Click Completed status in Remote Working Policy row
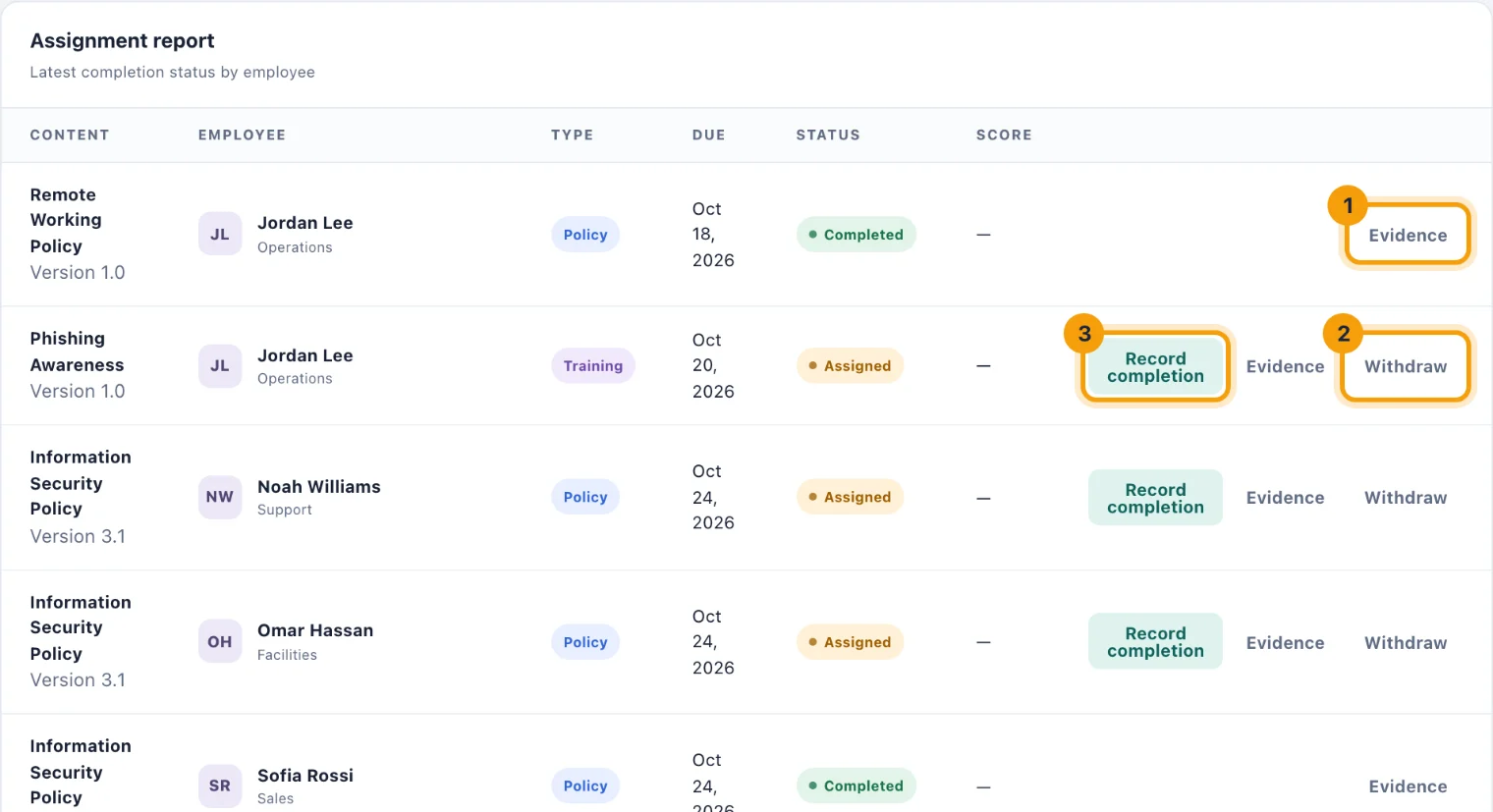Image resolution: width=1493 pixels, height=812 pixels. (x=856, y=235)
